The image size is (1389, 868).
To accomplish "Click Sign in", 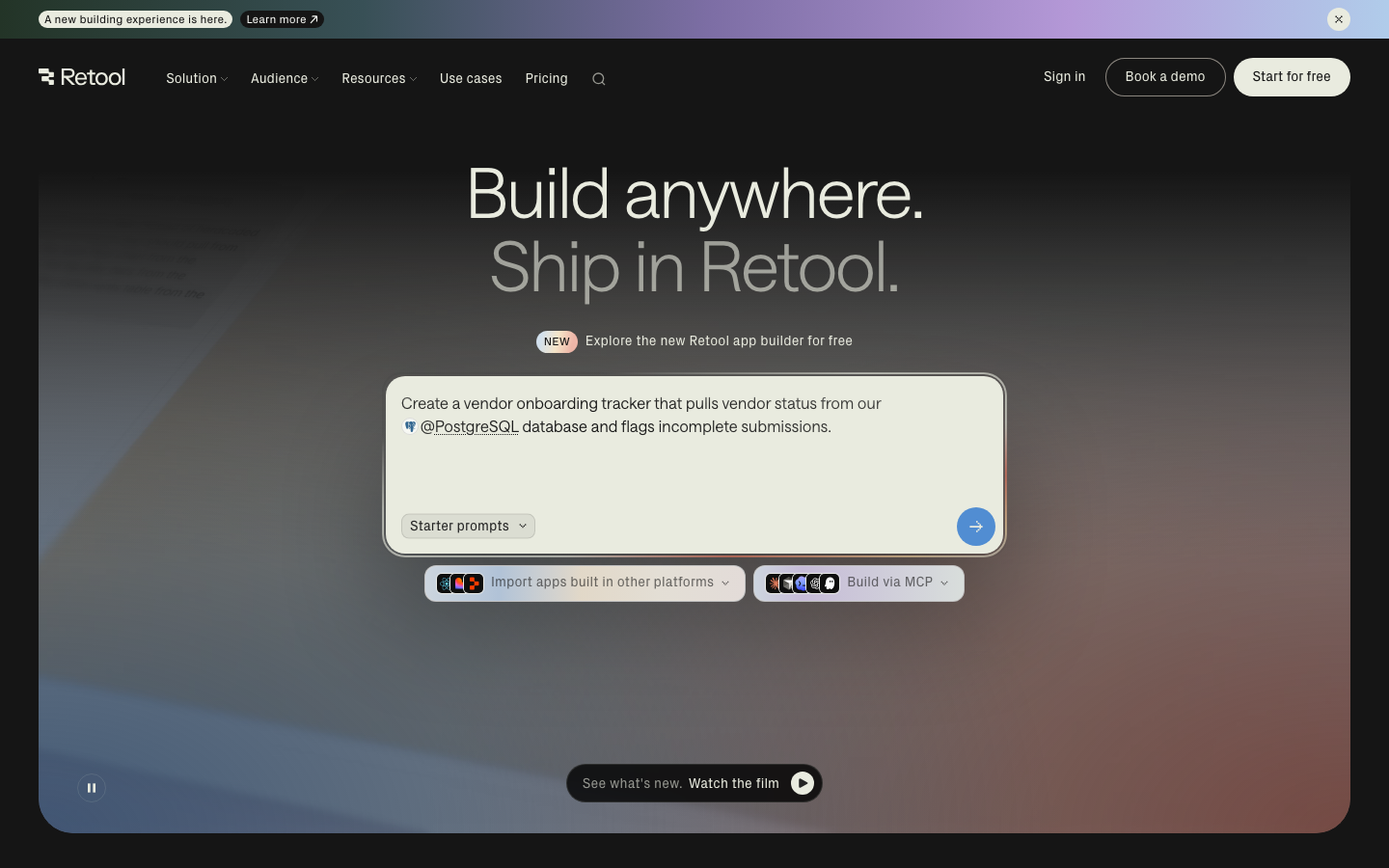I will pos(1064,77).
